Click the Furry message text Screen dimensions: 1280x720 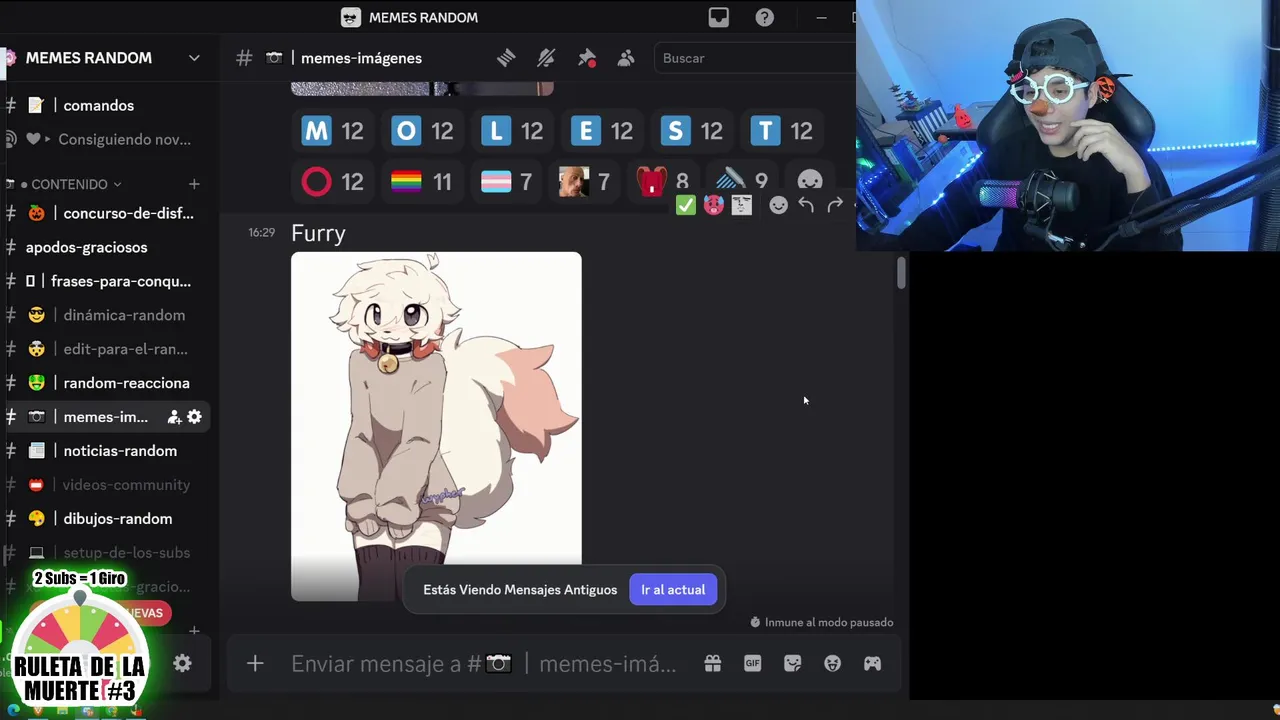318,233
